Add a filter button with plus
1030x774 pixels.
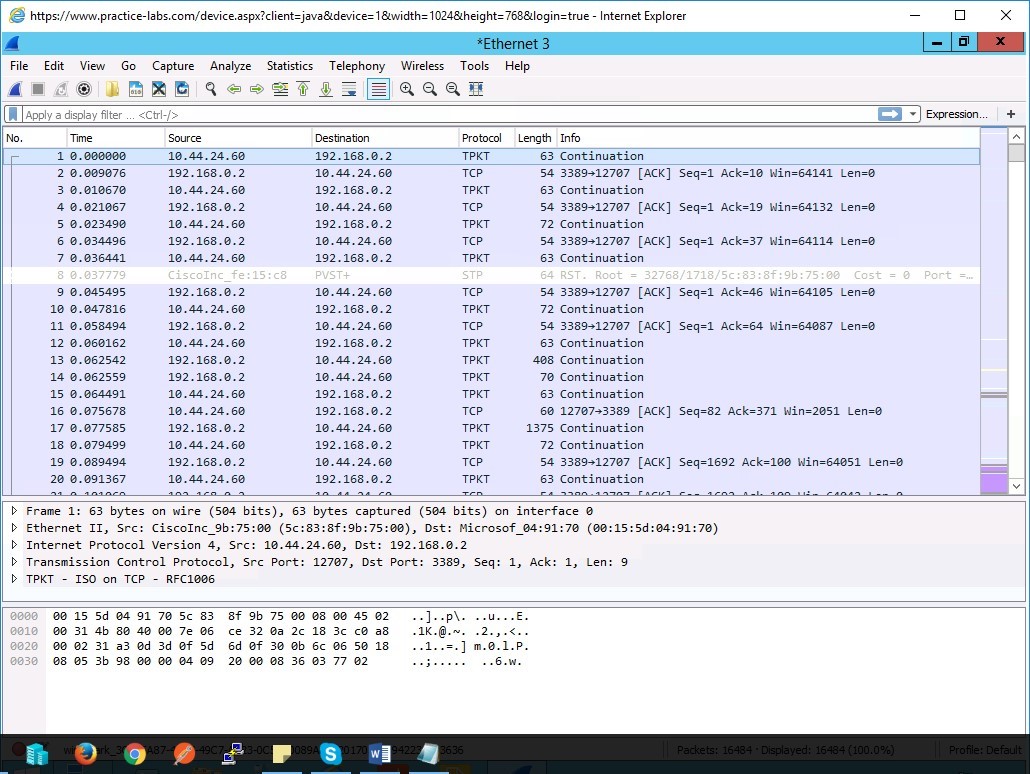click(x=1011, y=114)
